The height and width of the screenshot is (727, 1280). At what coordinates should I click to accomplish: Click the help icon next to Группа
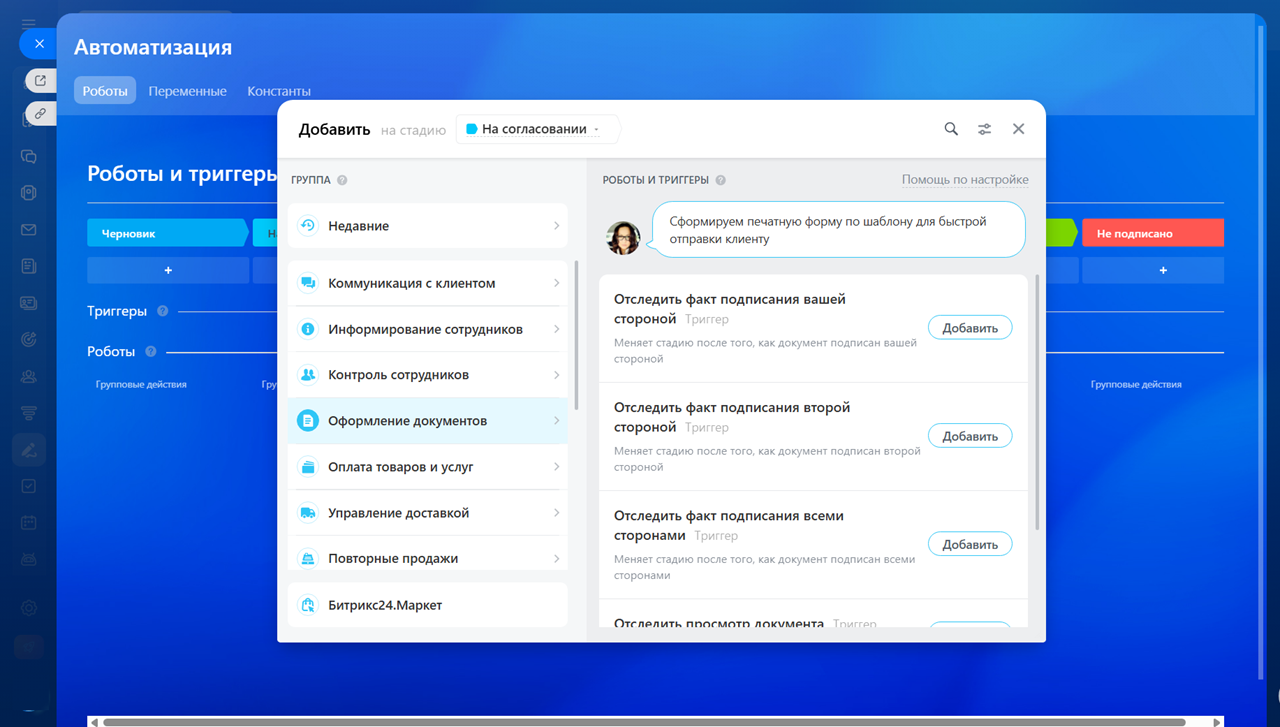point(342,180)
